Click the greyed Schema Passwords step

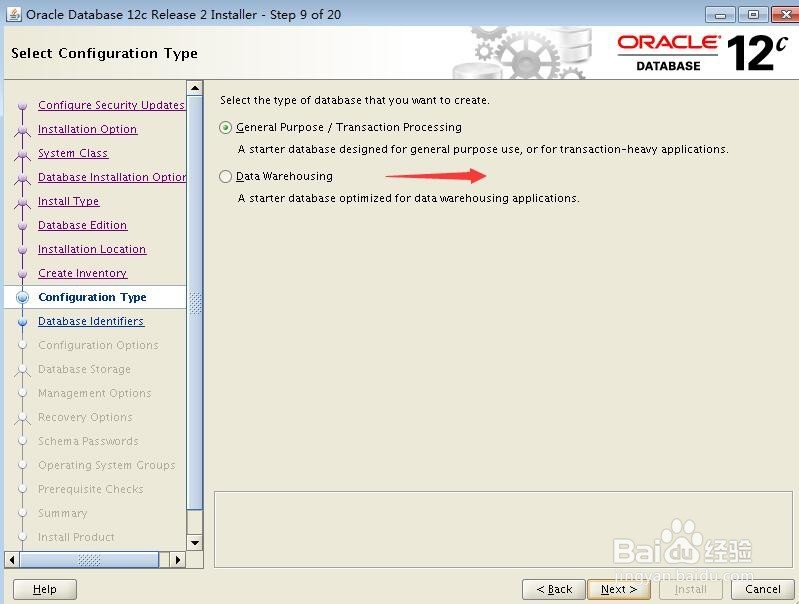[88, 441]
